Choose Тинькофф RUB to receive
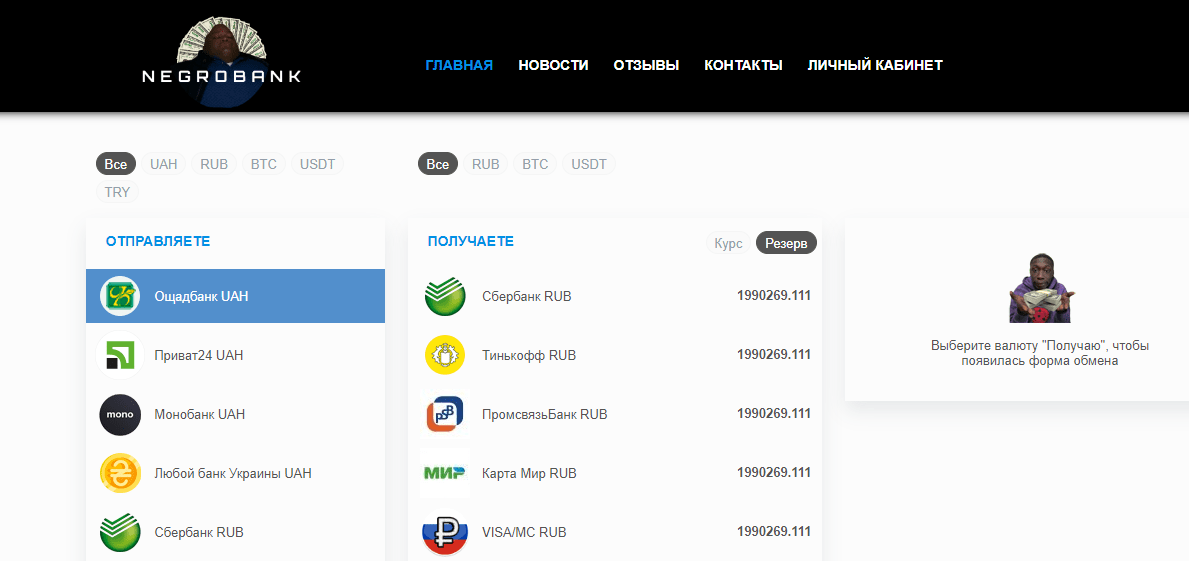The height and width of the screenshot is (561, 1189). click(615, 355)
